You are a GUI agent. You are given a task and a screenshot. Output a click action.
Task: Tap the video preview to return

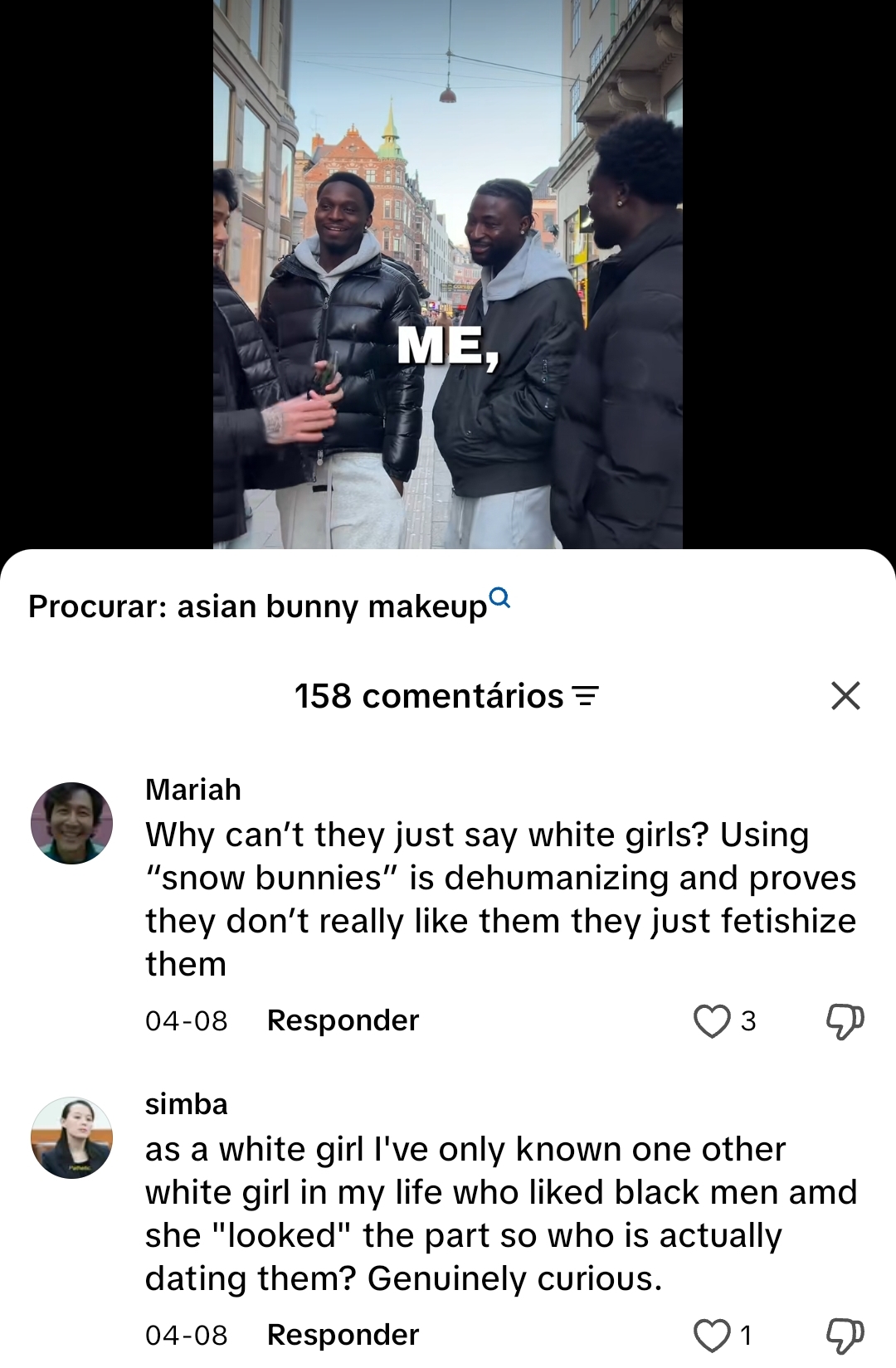pos(448,274)
